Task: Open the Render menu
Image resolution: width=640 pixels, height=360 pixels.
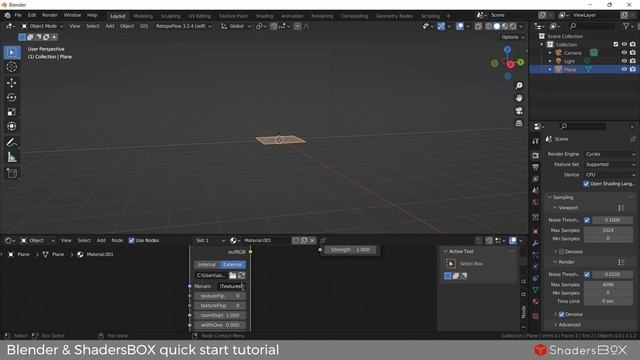Action: 50,15
